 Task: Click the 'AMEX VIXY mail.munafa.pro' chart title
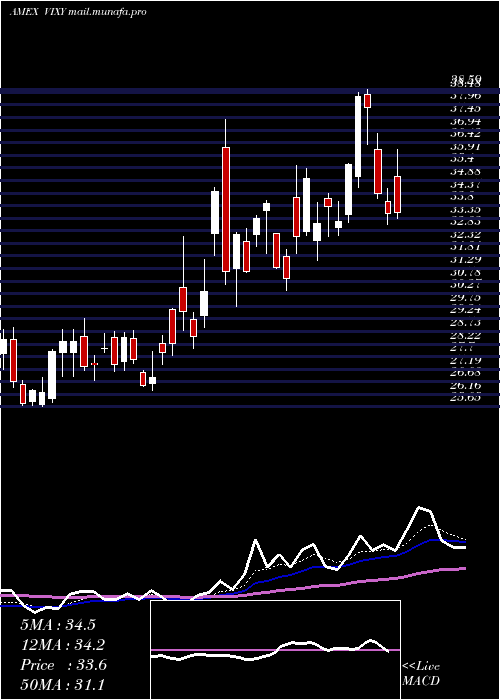click(78, 12)
